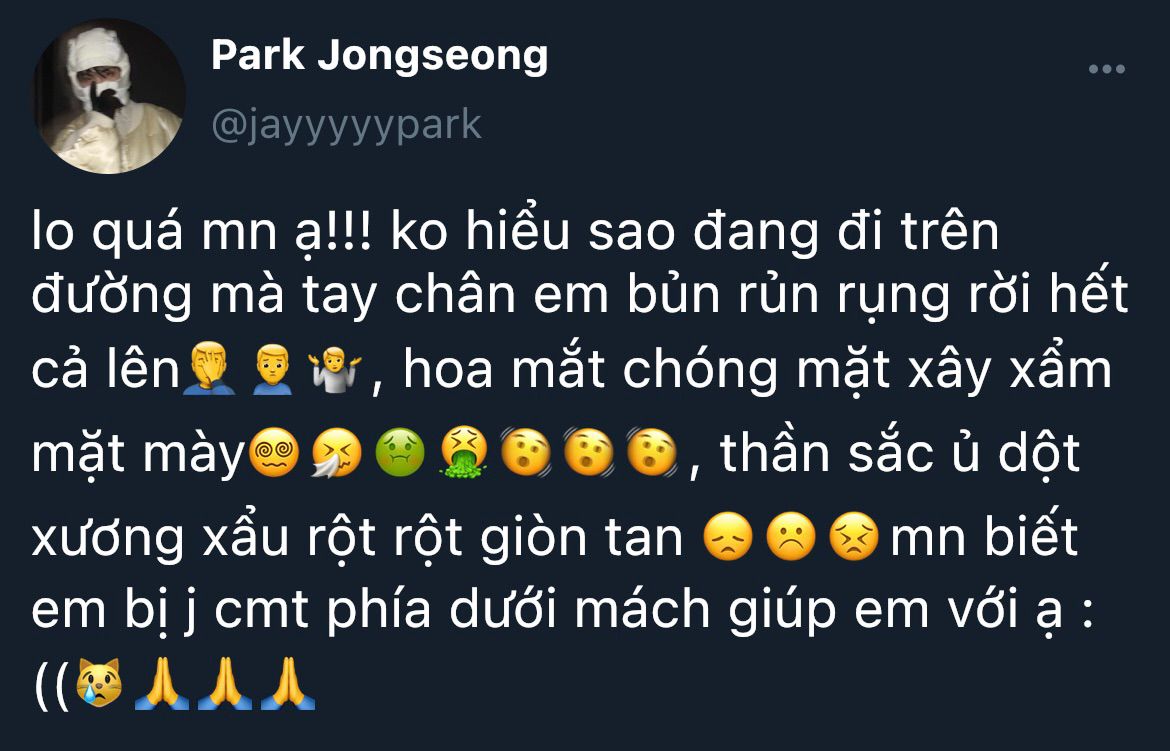Click the last of three shaking astonished faces
Screen dimensions: 1170x751
[651, 453]
